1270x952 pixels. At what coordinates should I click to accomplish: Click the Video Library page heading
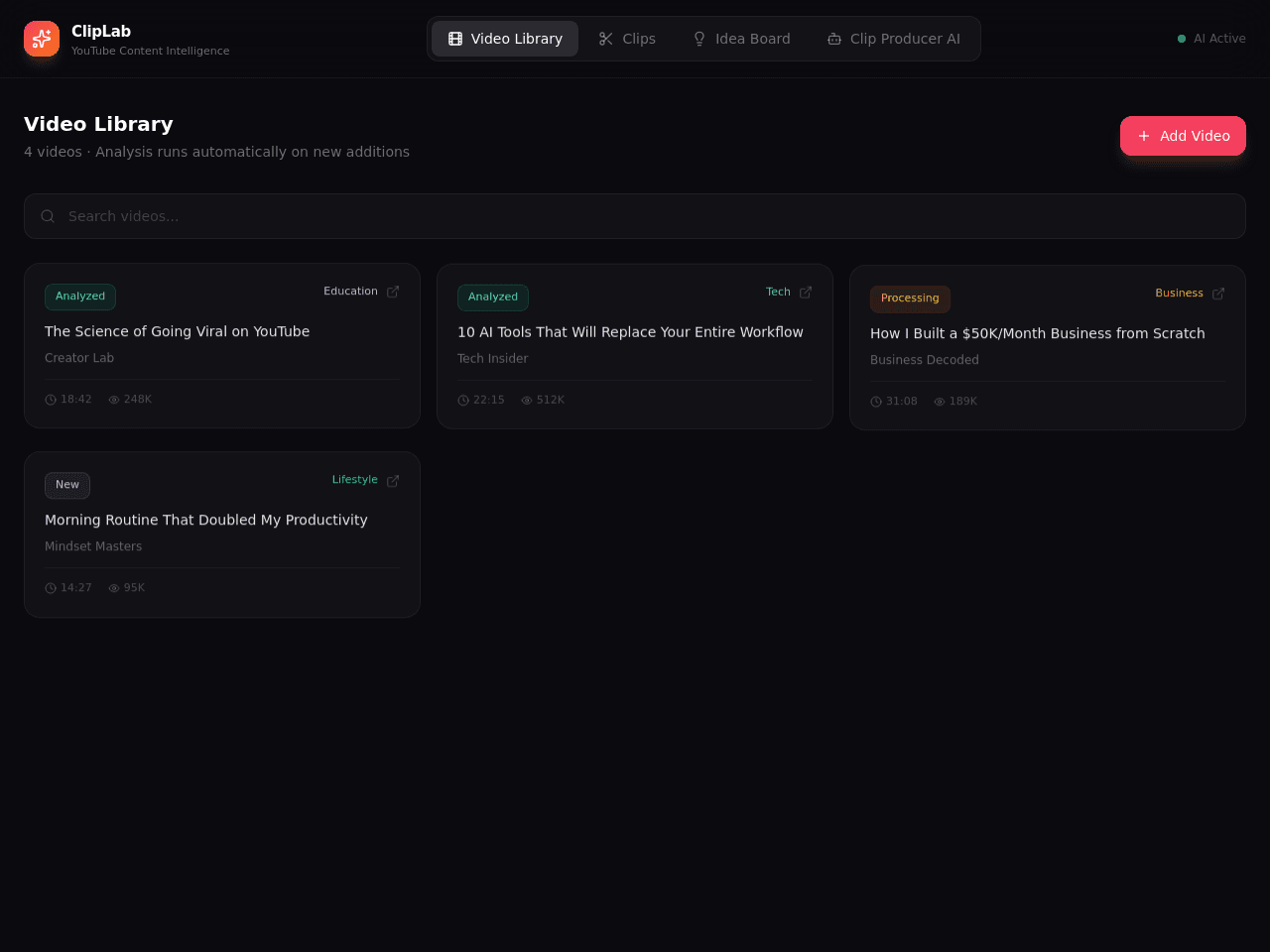click(x=98, y=124)
